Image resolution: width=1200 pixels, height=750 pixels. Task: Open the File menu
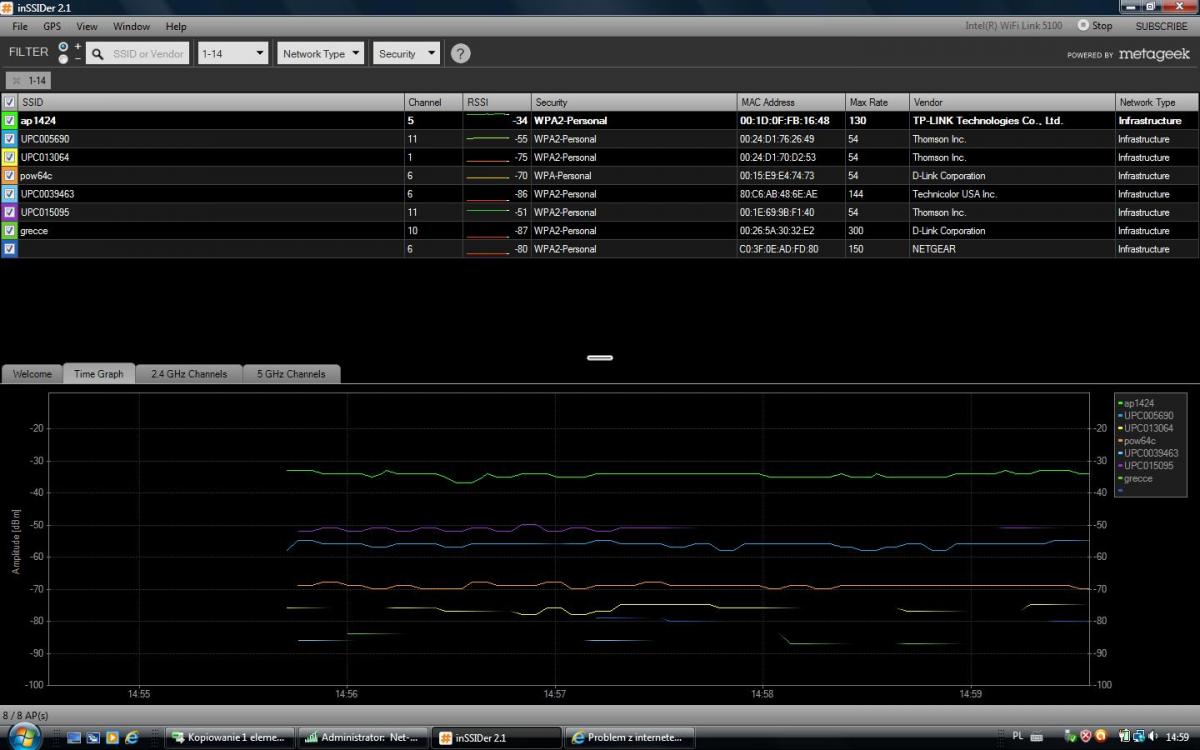pyautogui.click(x=20, y=26)
